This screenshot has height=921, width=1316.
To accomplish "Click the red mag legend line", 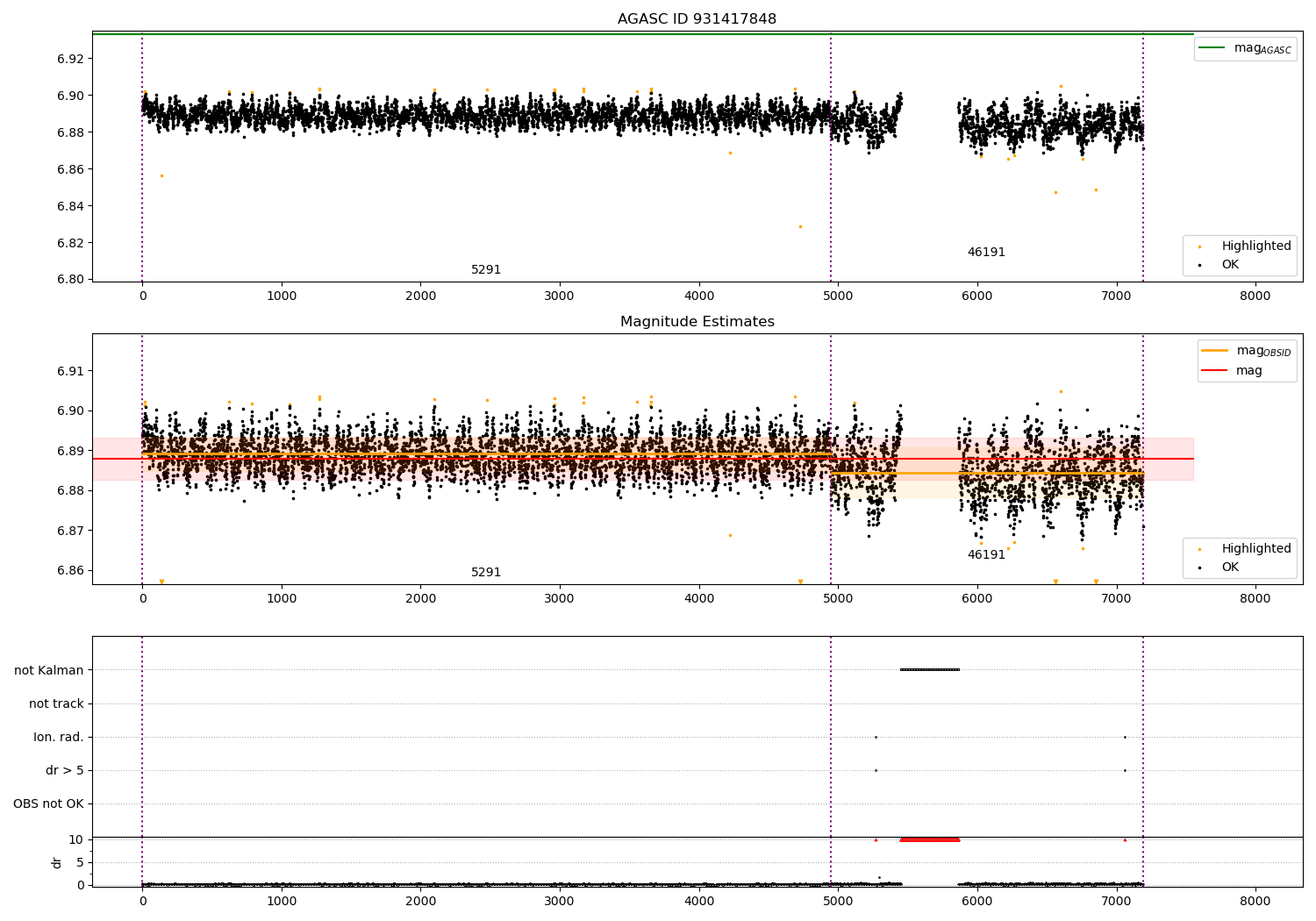I will (x=1214, y=370).
